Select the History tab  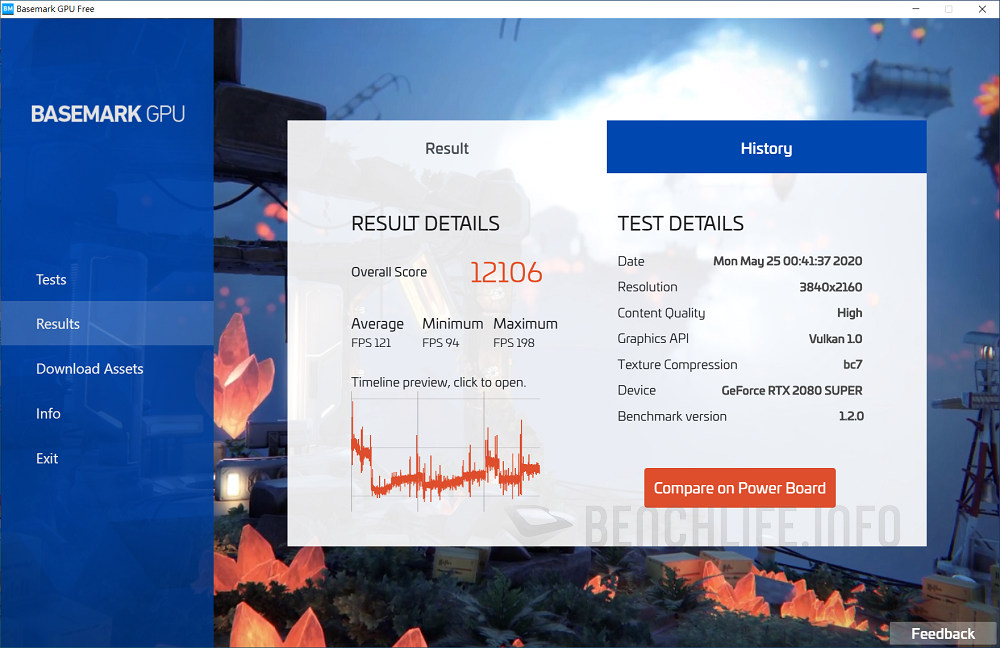pos(766,147)
